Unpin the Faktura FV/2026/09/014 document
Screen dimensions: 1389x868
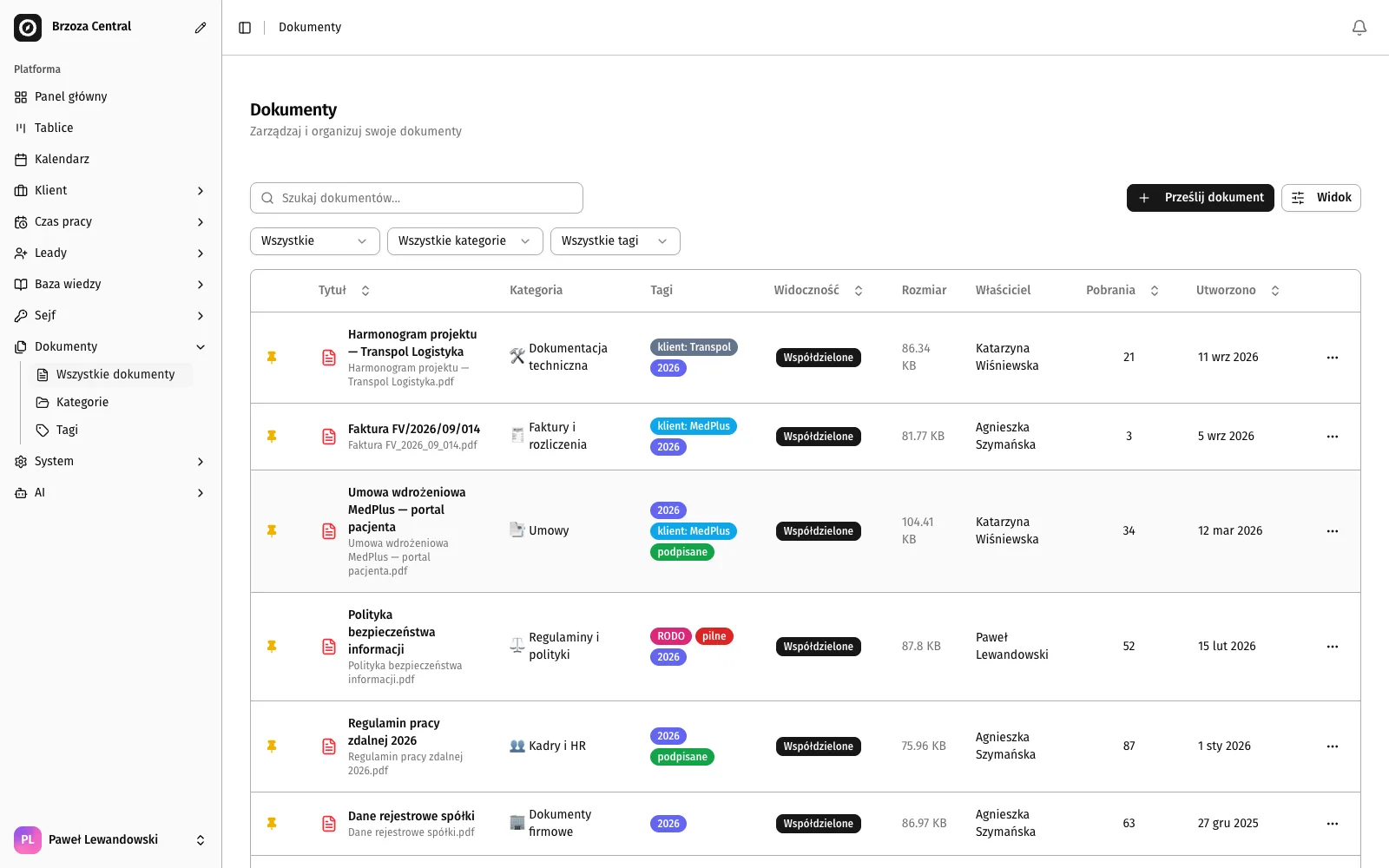tap(272, 437)
